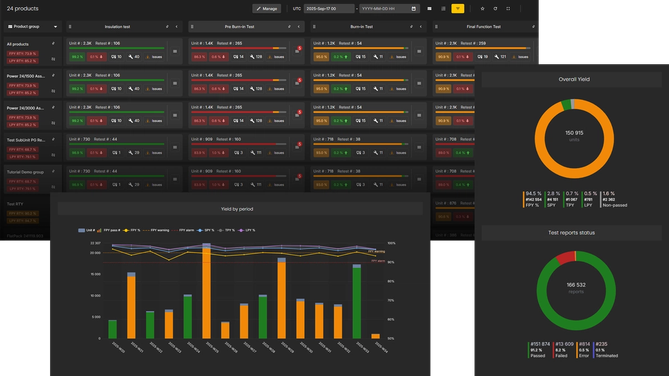
Task: Click the edit pencil next to Test SubUnit PG row
Action: pos(53,140)
